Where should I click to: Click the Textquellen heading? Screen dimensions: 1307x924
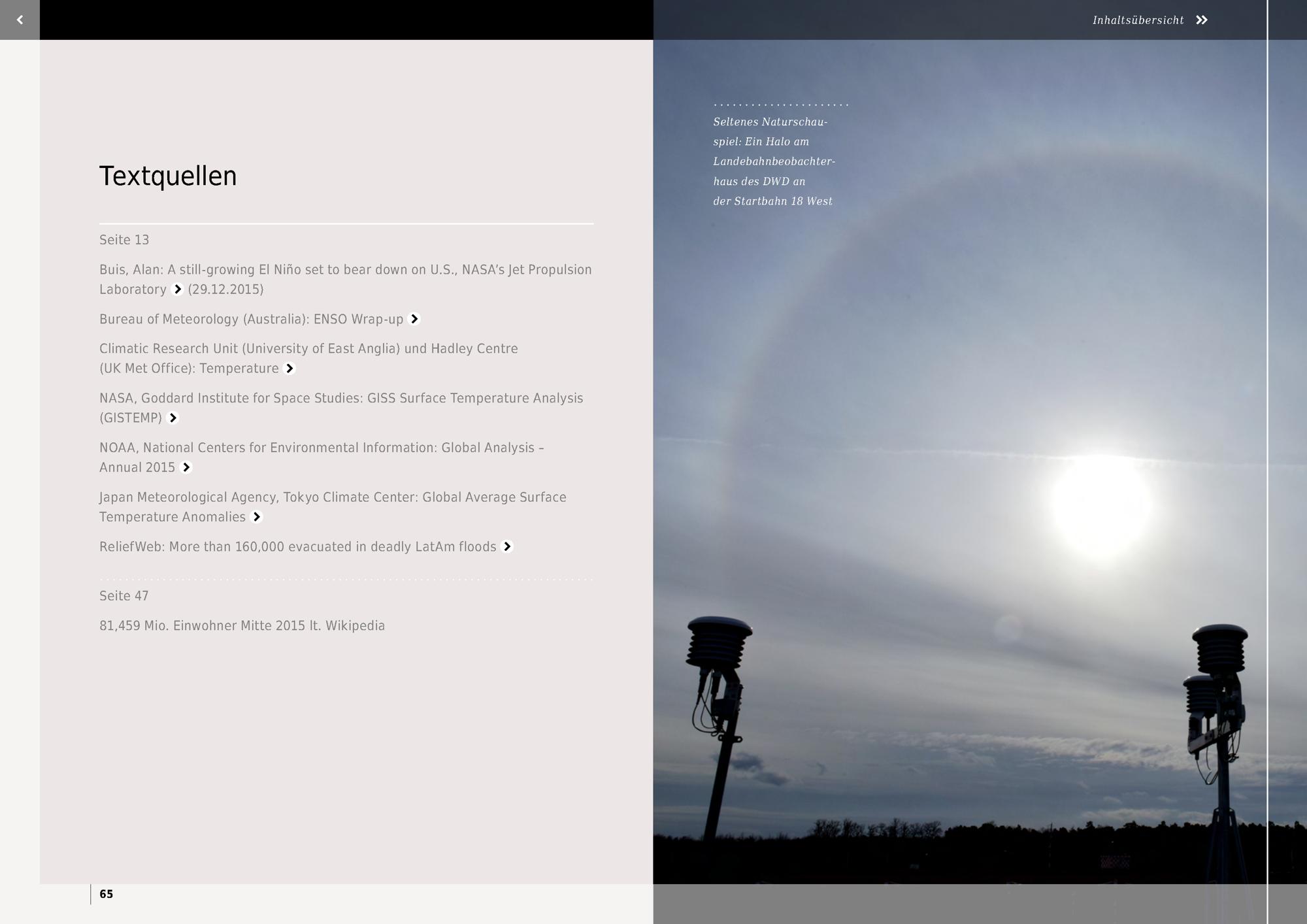point(168,176)
